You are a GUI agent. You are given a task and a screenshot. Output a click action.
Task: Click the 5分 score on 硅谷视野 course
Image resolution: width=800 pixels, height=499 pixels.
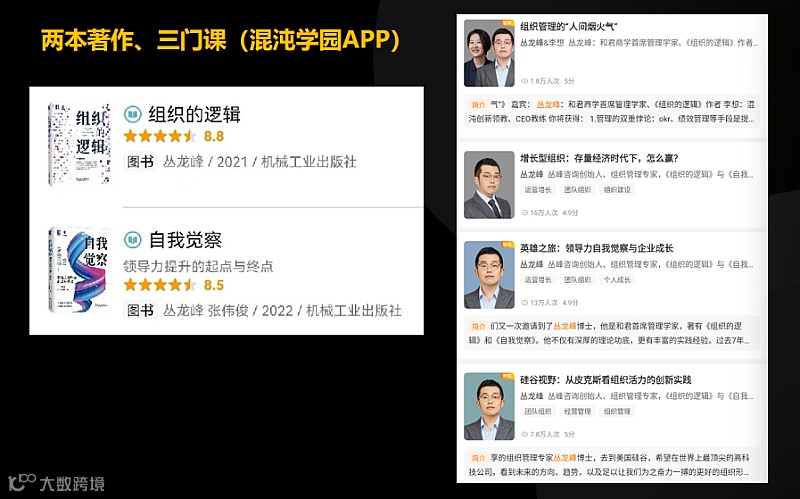tap(569, 434)
